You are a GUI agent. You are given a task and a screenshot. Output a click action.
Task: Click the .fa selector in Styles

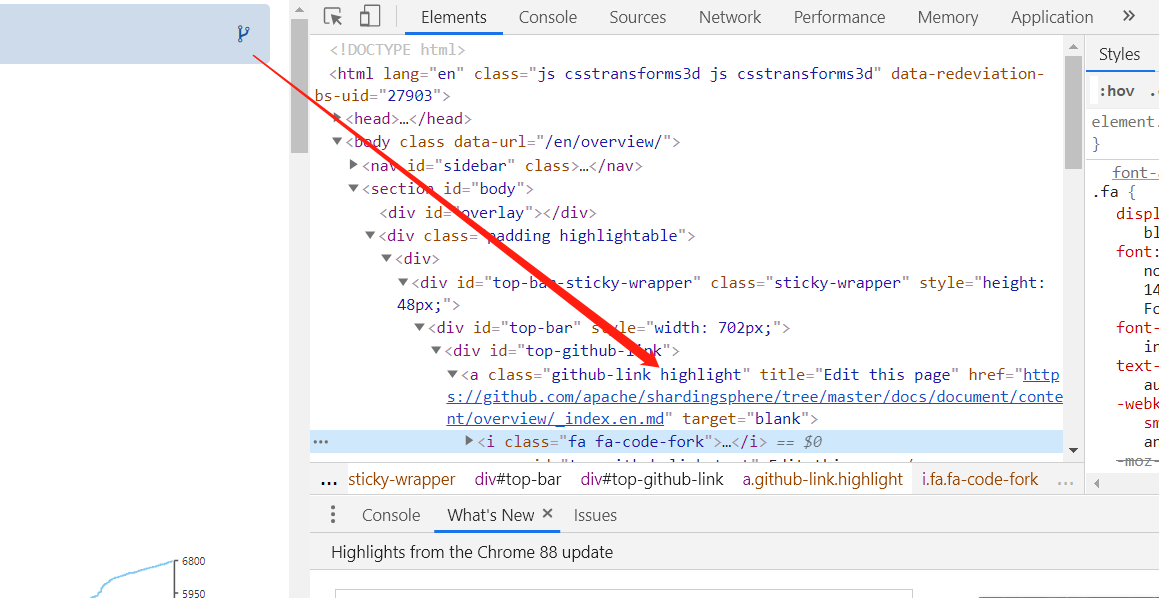pos(1104,193)
